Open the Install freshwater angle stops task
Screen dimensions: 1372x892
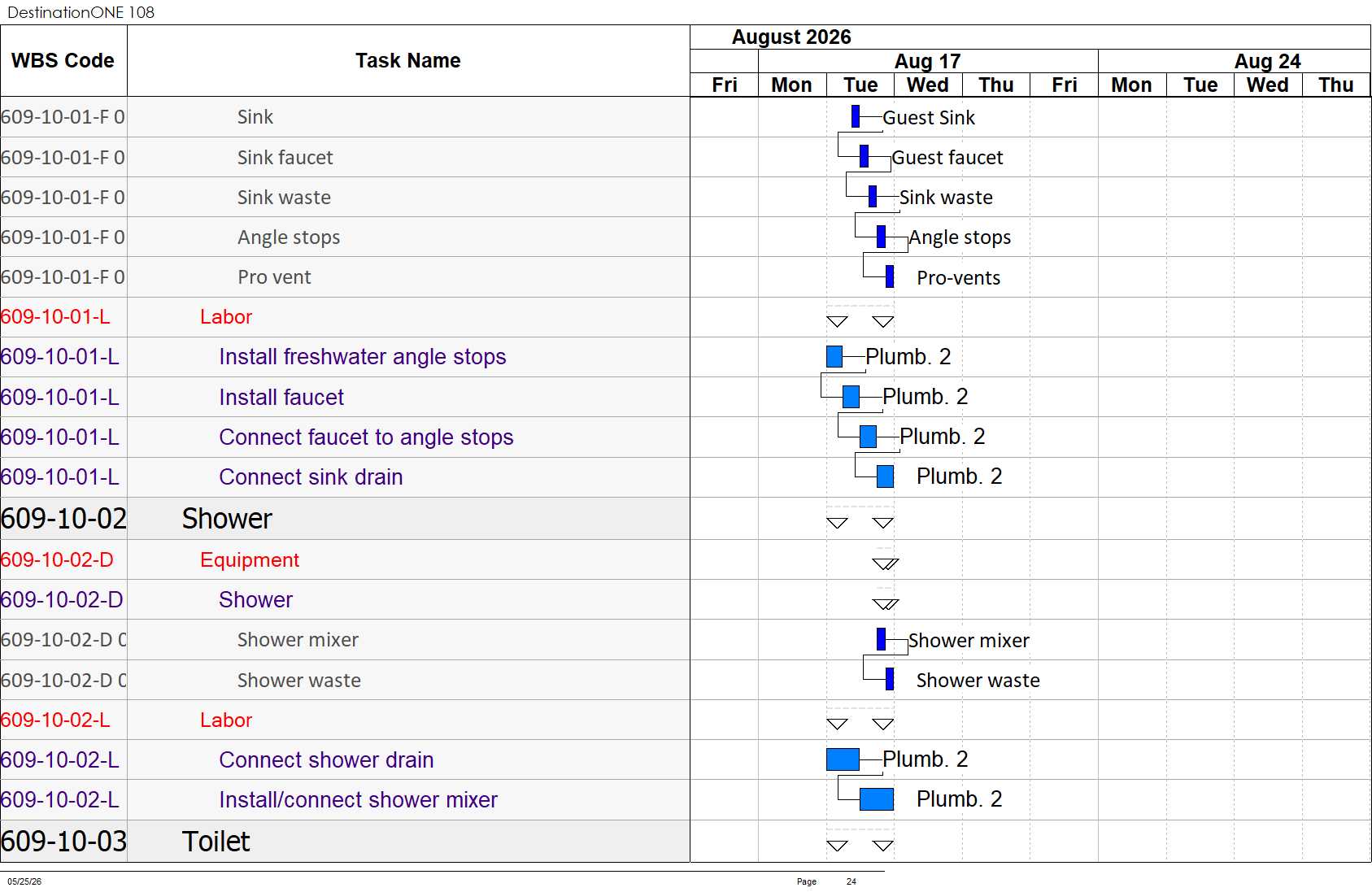point(363,356)
